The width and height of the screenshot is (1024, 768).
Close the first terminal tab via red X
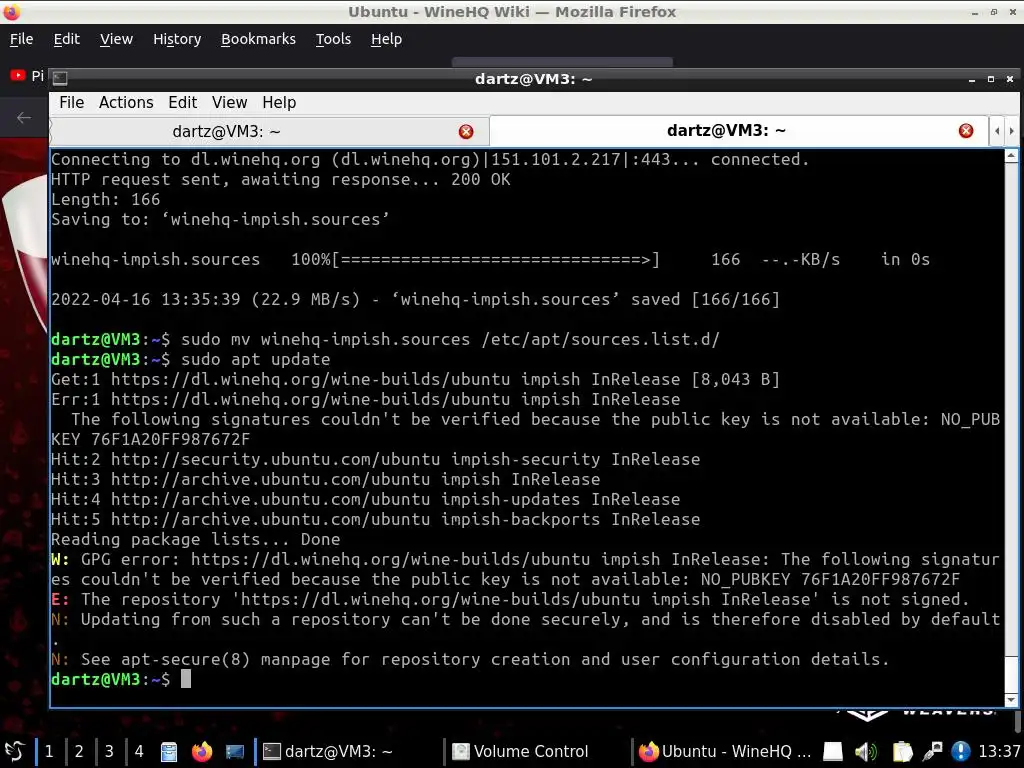click(x=466, y=132)
